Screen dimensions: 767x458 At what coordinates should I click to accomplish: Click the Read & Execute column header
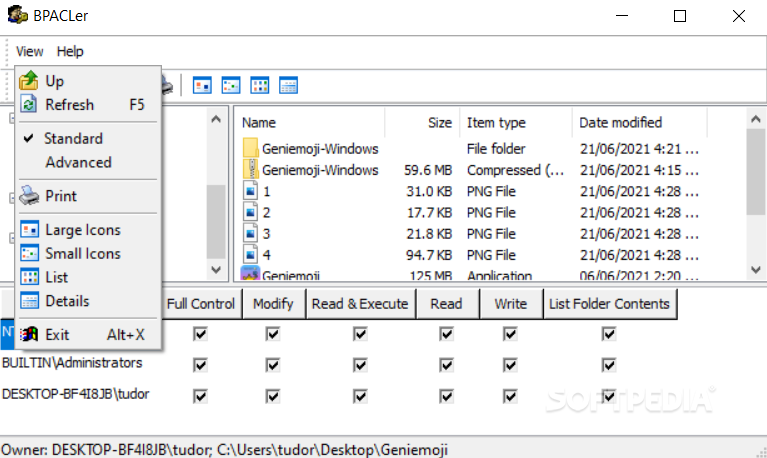point(361,304)
